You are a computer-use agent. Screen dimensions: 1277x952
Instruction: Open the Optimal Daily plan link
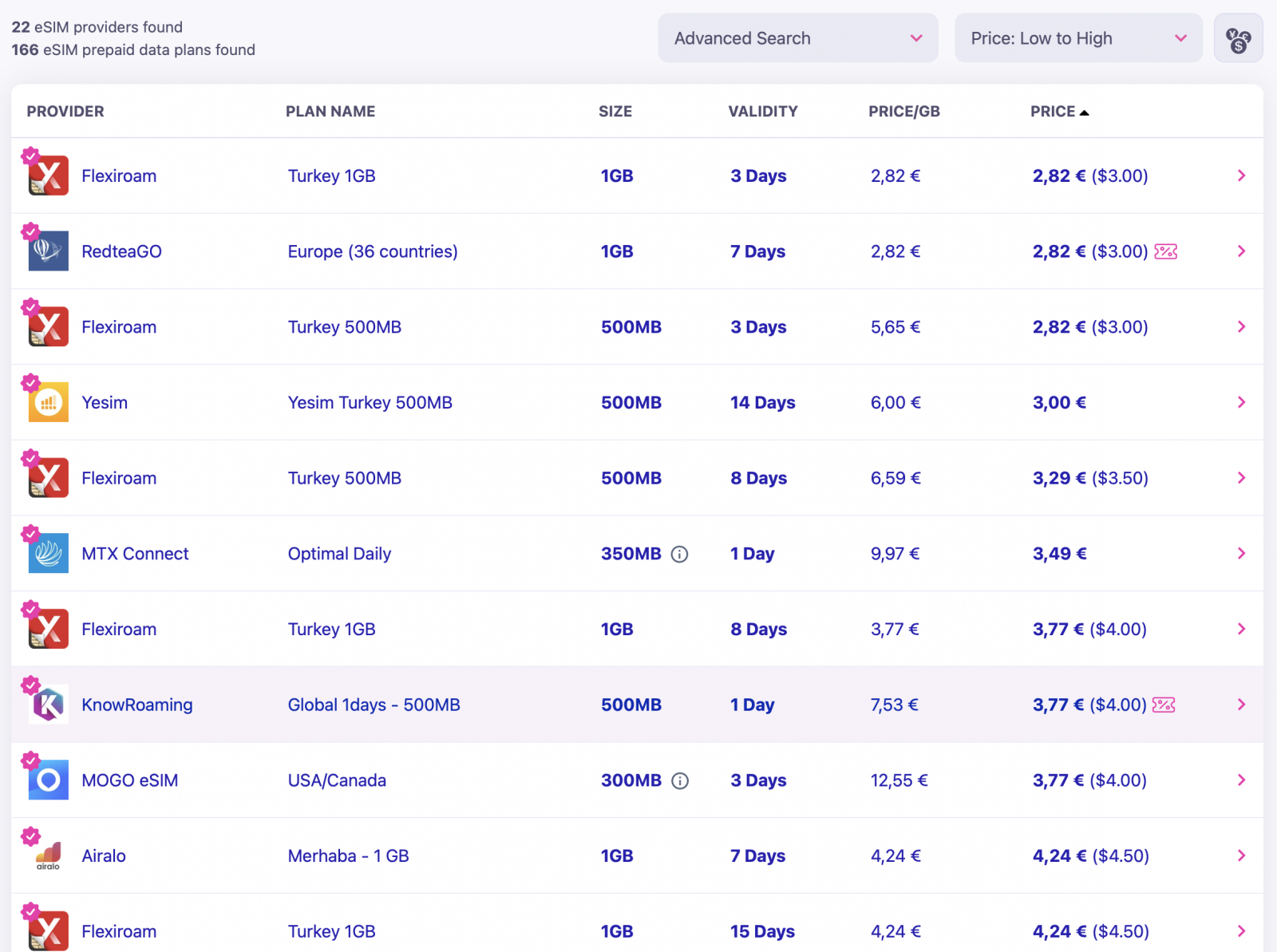point(339,554)
